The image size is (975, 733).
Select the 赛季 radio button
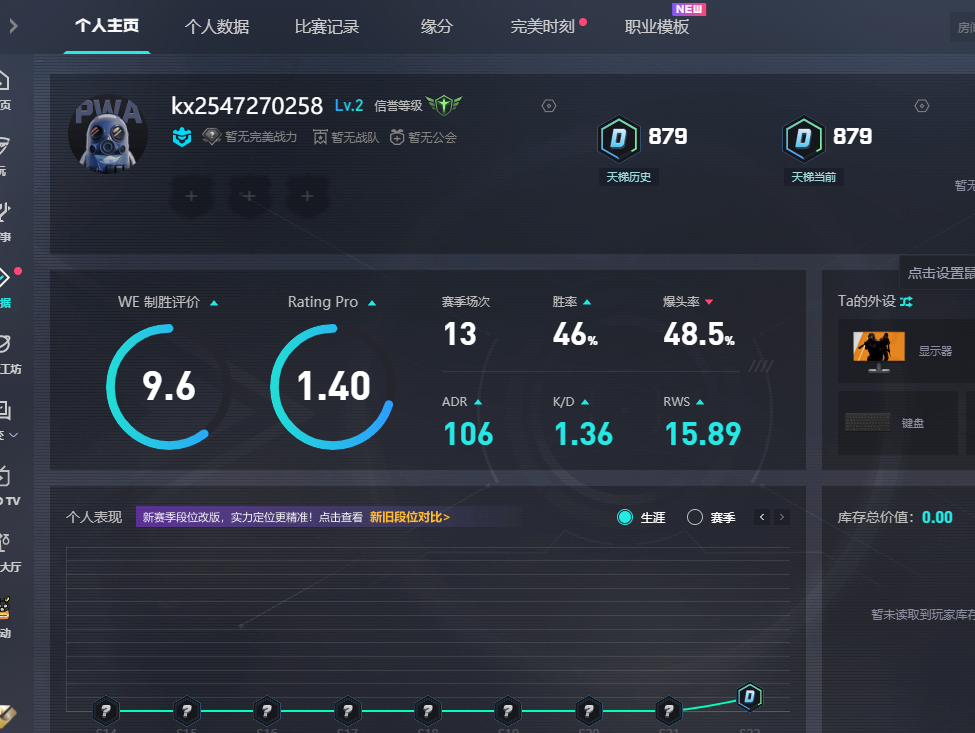pyautogui.click(x=695, y=517)
